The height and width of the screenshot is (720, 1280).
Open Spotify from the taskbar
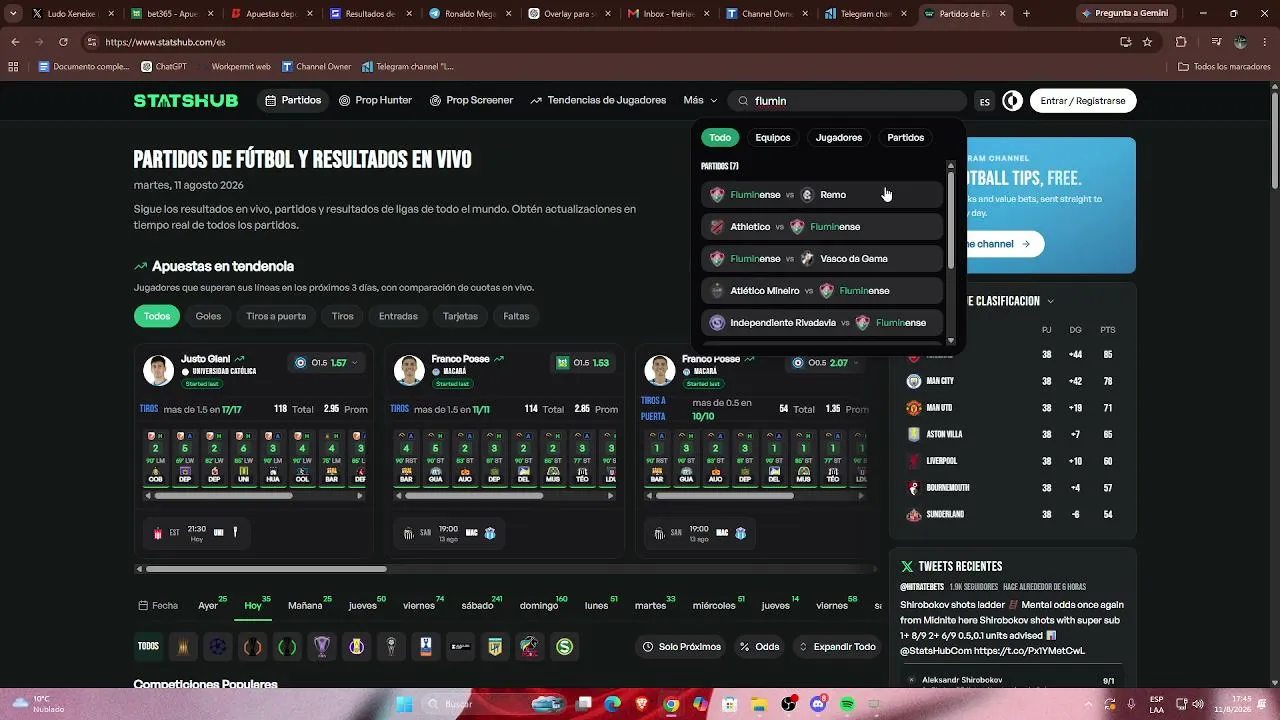tap(847, 704)
